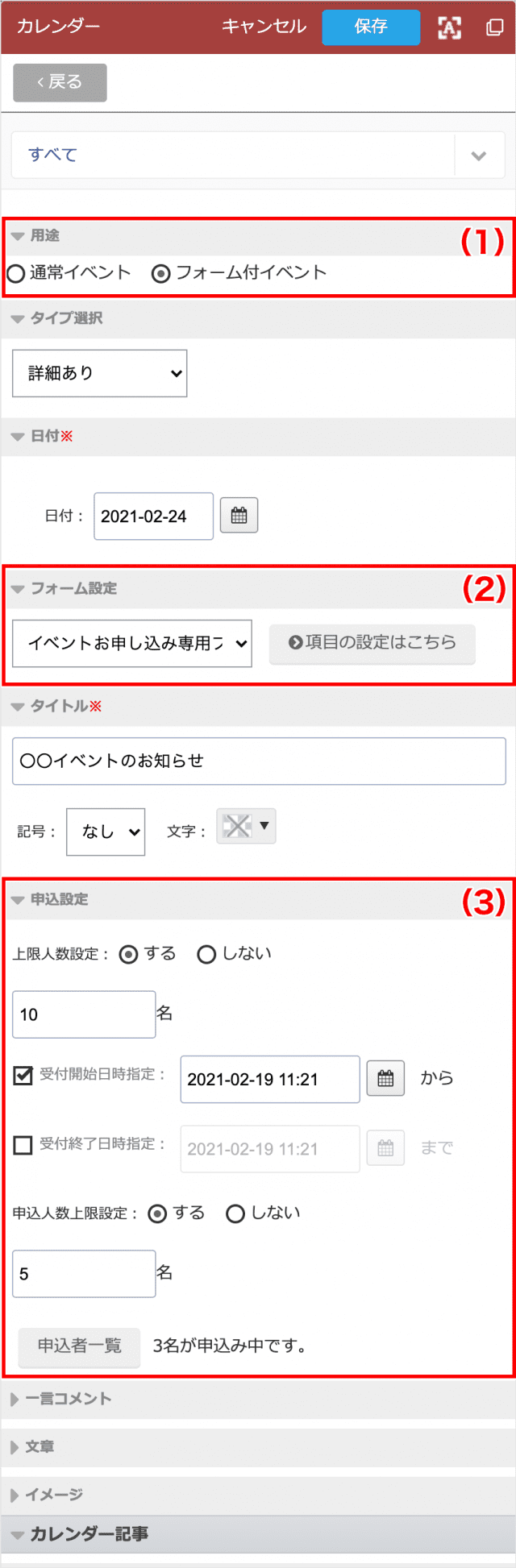
Task: Select the 通常イベント radio button
Action: click(x=15, y=273)
